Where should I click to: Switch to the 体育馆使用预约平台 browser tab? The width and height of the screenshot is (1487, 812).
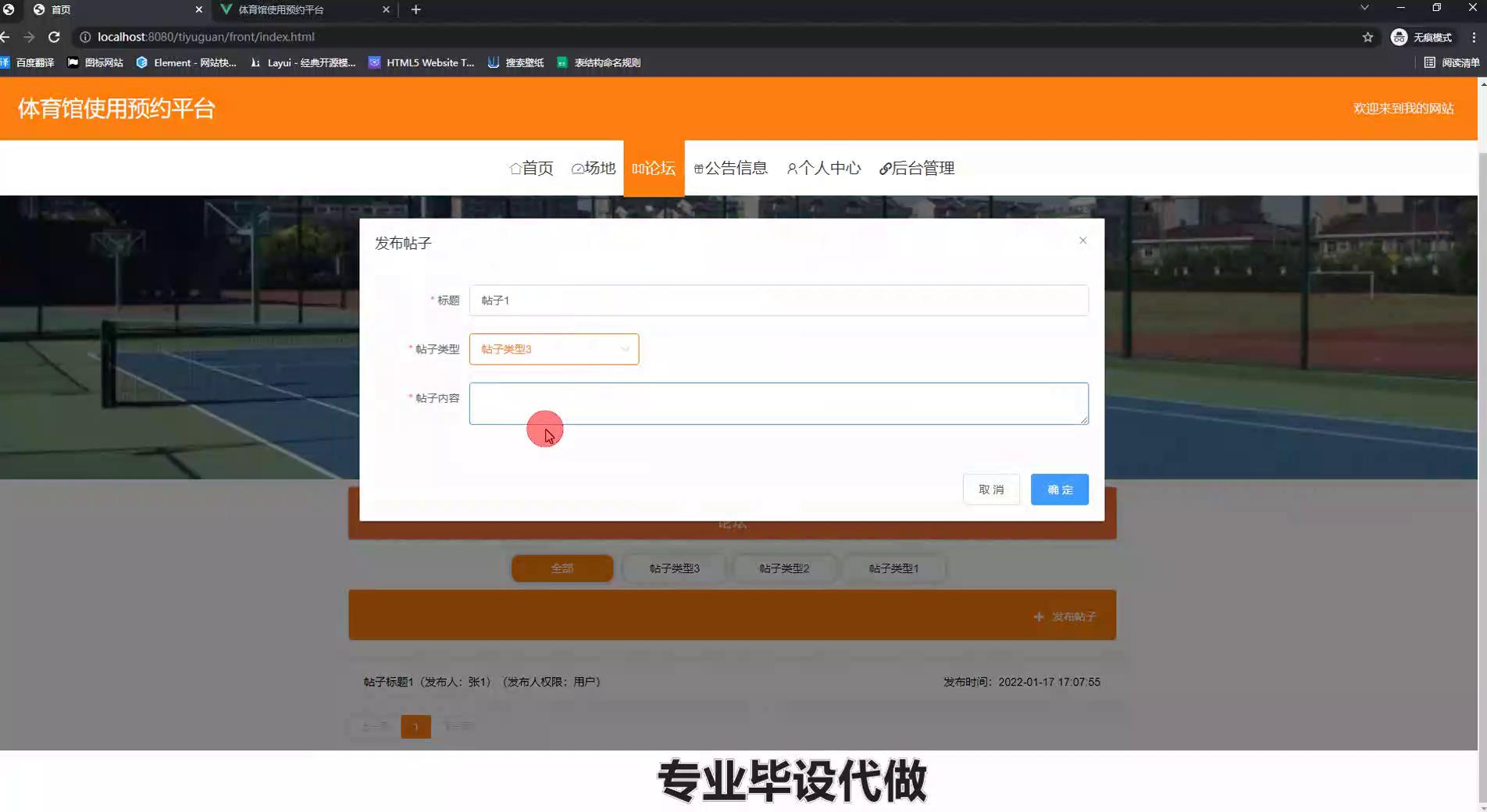(x=301, y=9)
